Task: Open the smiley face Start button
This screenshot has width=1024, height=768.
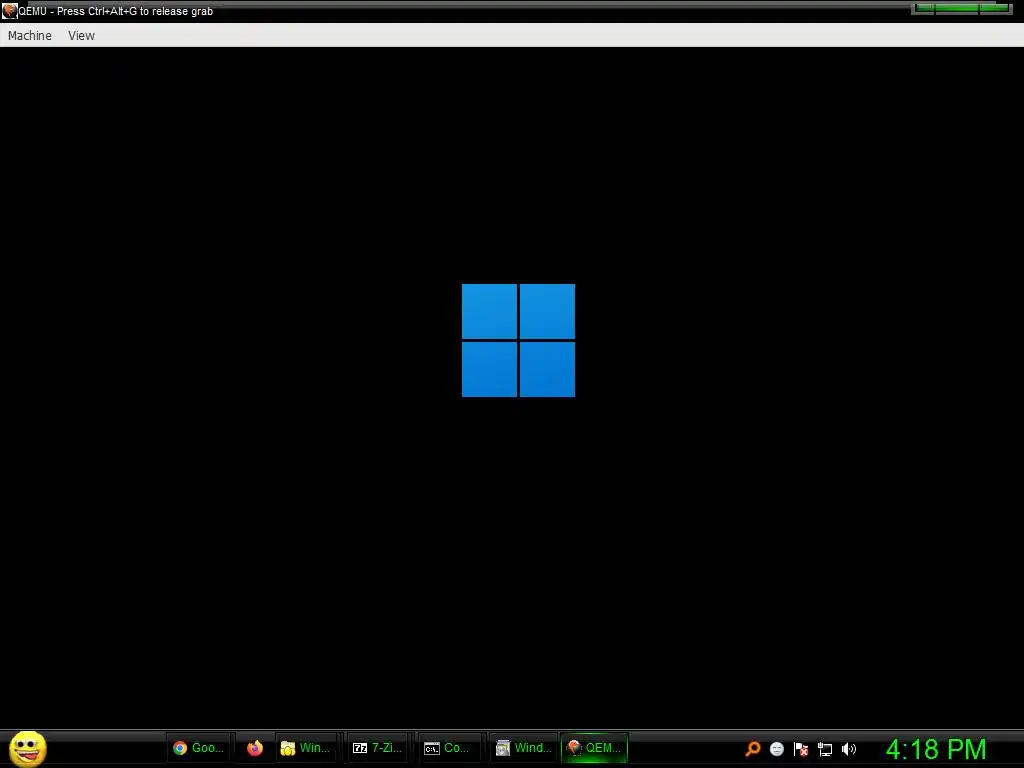Action: (x=27, y=748)
